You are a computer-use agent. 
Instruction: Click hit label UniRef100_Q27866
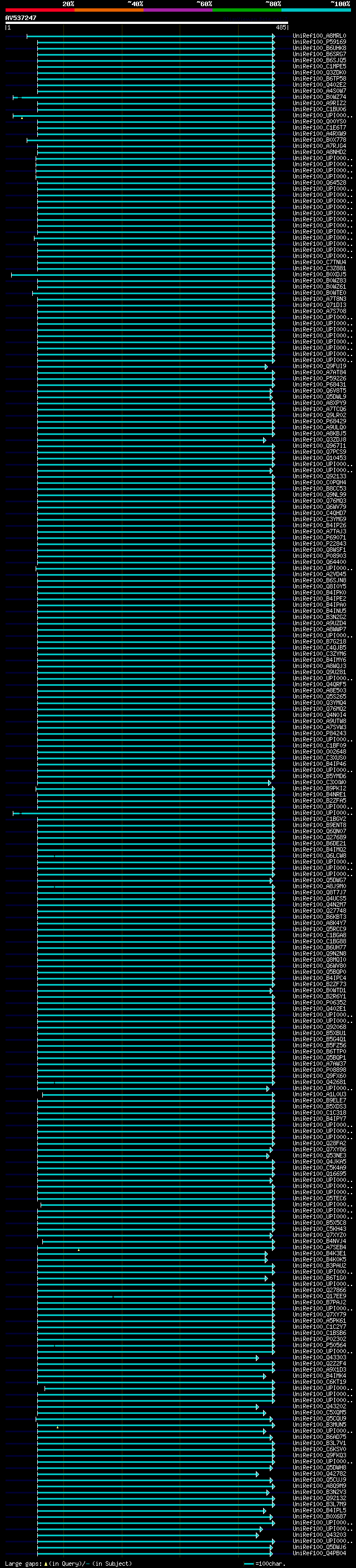[x=319, y=1290]
